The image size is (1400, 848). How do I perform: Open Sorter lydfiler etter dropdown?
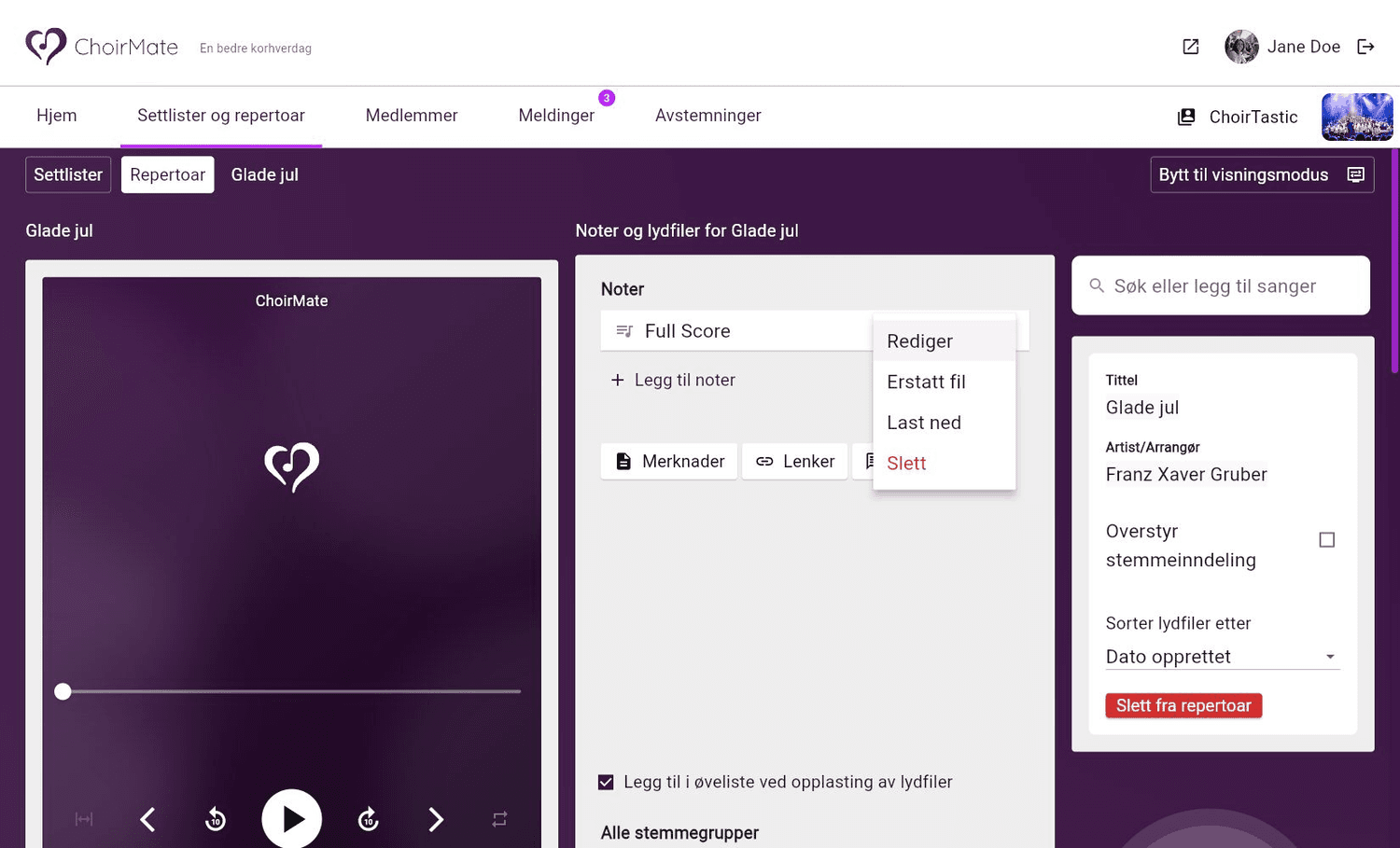pos(1223,657)
